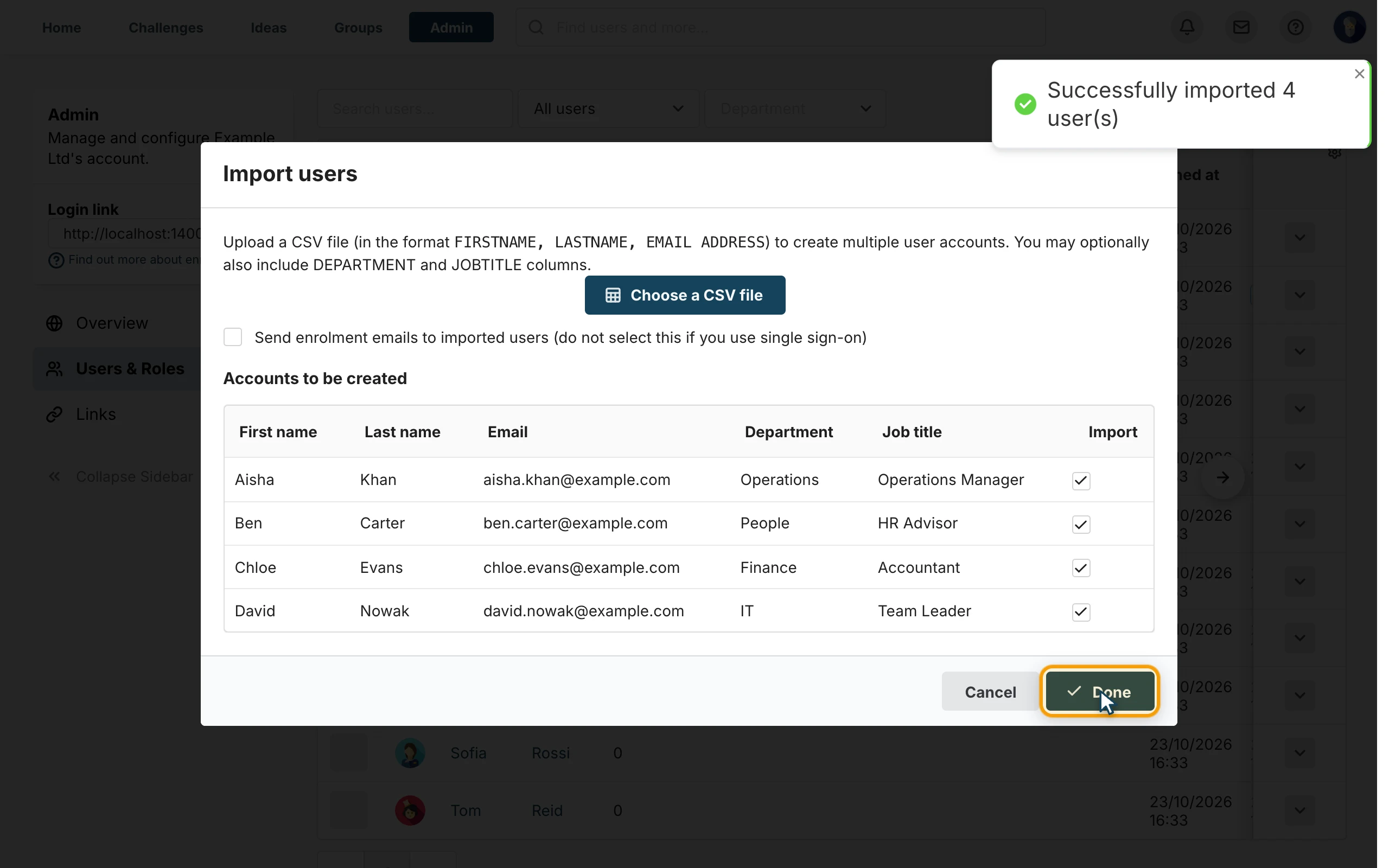
Task: Click the Accountant job title cell
Action: [919, 567]
